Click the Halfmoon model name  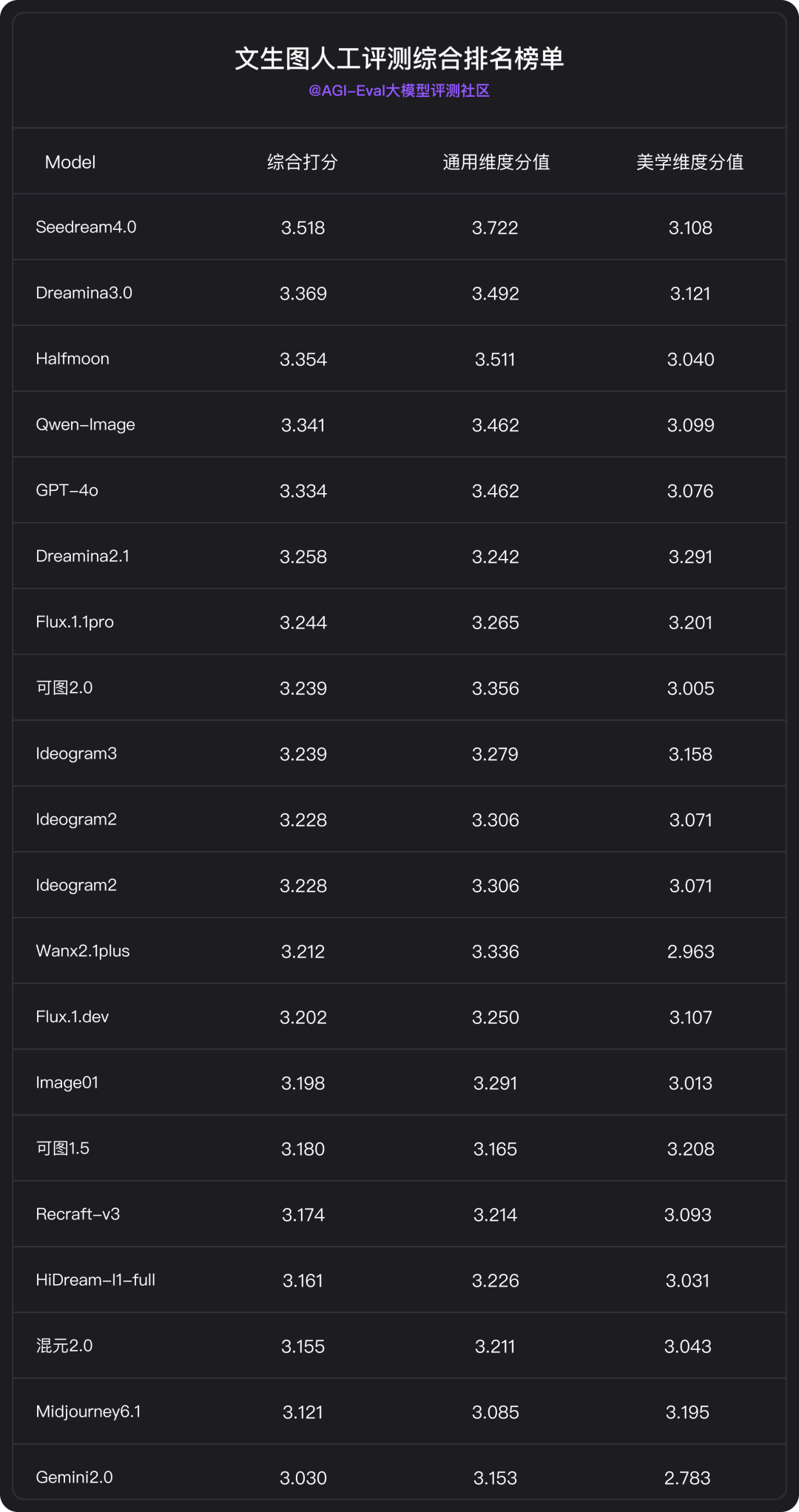(73, 359)
